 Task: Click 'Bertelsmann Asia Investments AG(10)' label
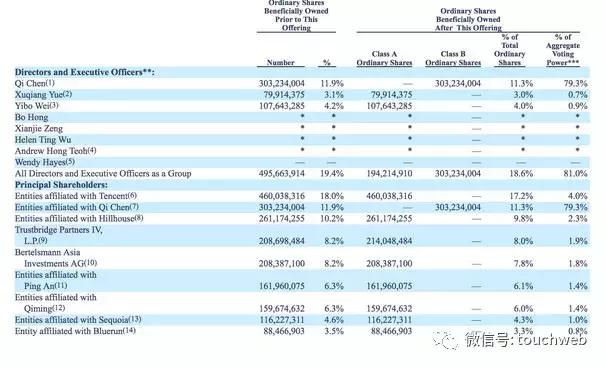56,258
